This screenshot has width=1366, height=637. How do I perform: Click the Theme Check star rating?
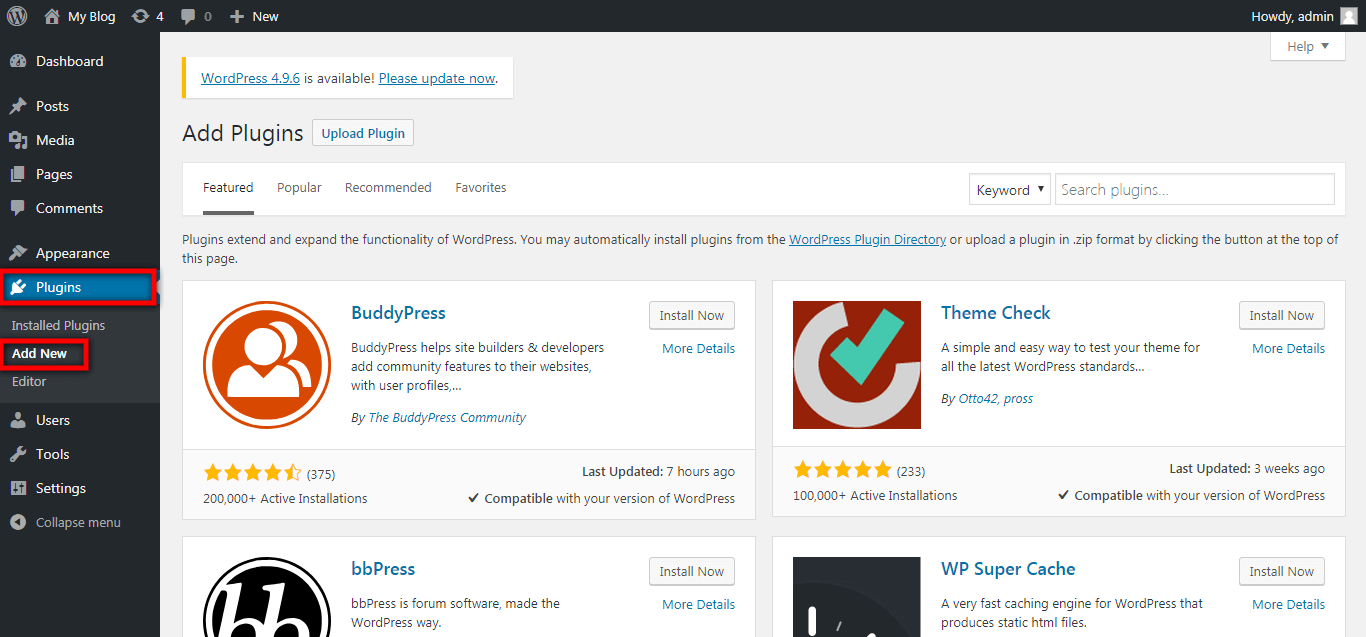pos(842,470)
